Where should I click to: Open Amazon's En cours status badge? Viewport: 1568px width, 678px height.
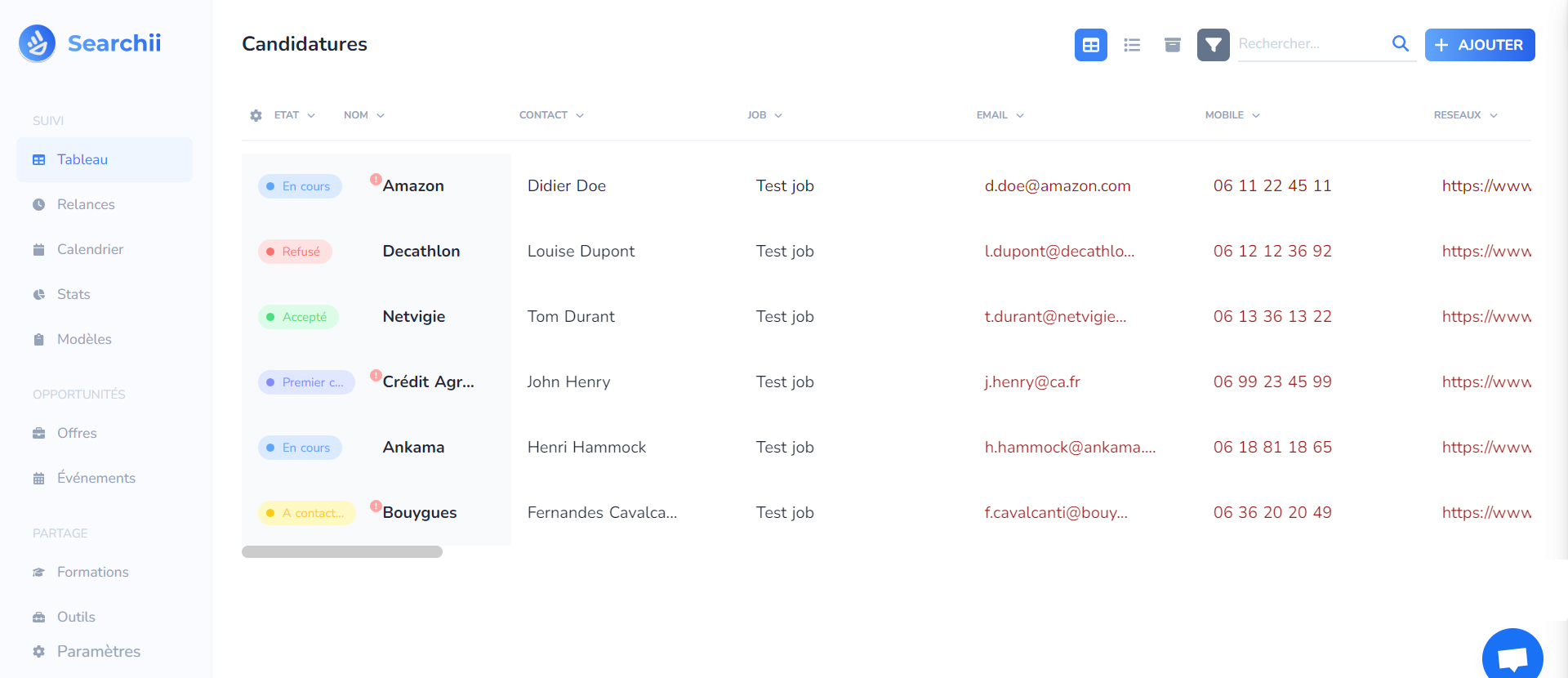click(x=300, y=186)
